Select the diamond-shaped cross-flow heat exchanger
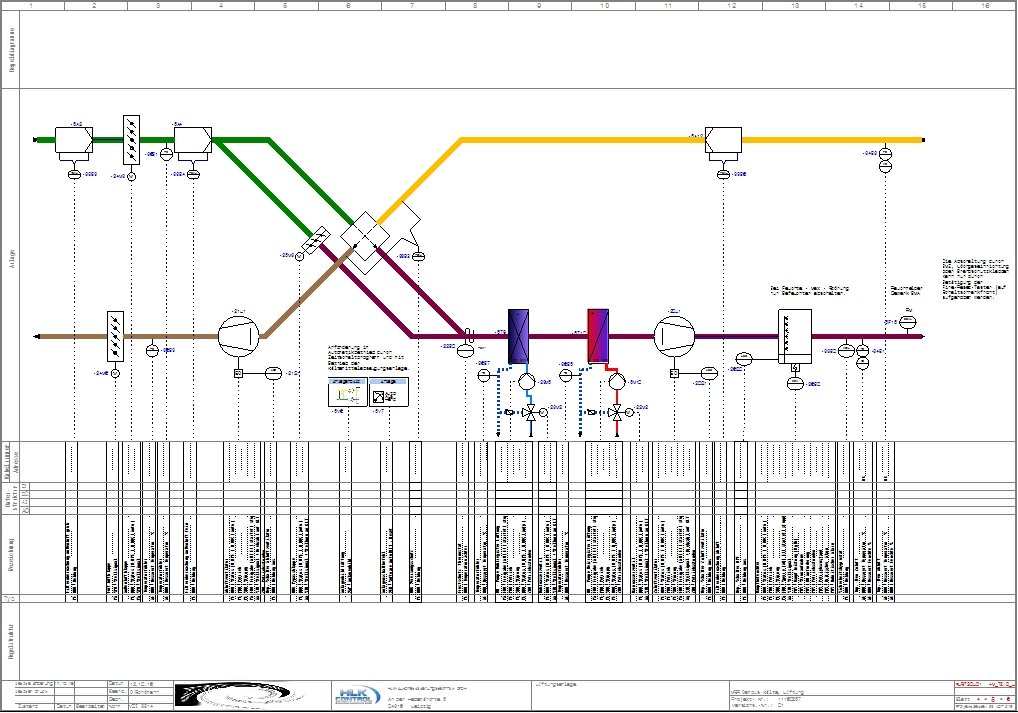The height and width of the screenshot is (713, 1018). tap(365, 236)
